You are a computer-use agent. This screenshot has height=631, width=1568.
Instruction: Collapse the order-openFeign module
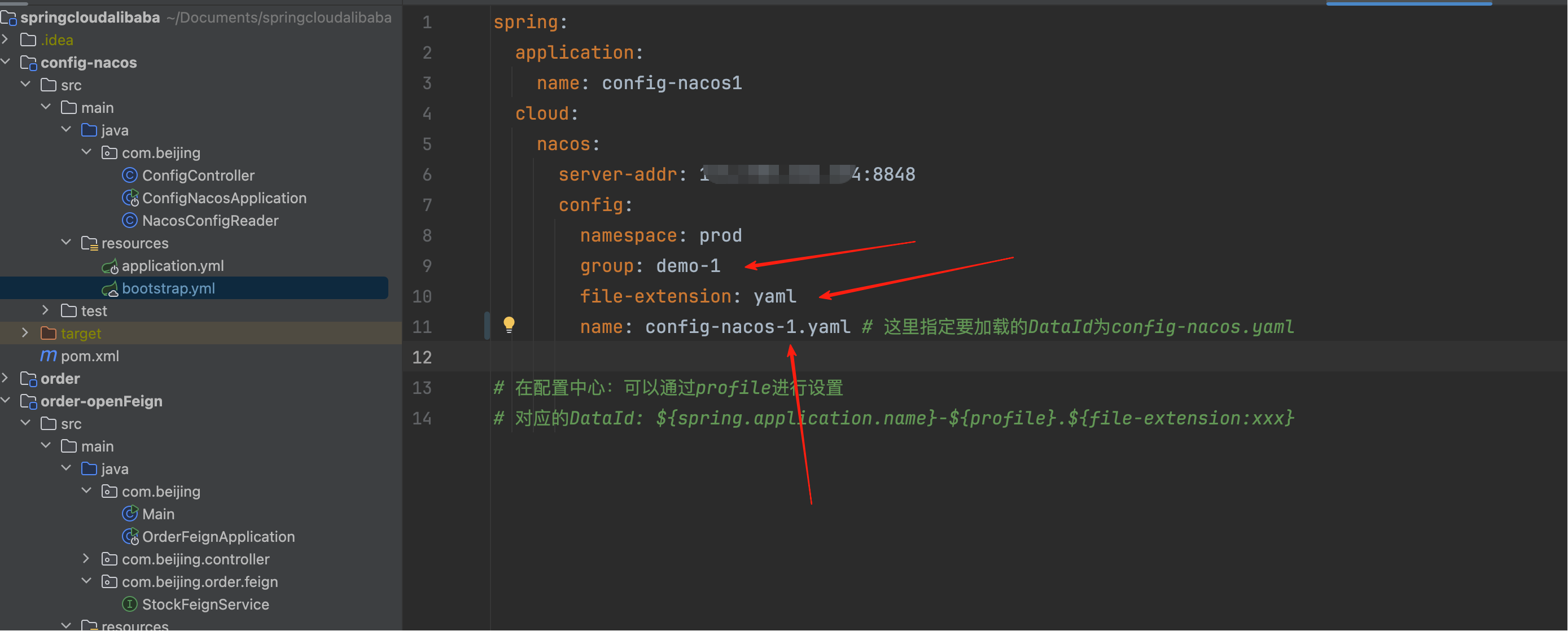6,400
